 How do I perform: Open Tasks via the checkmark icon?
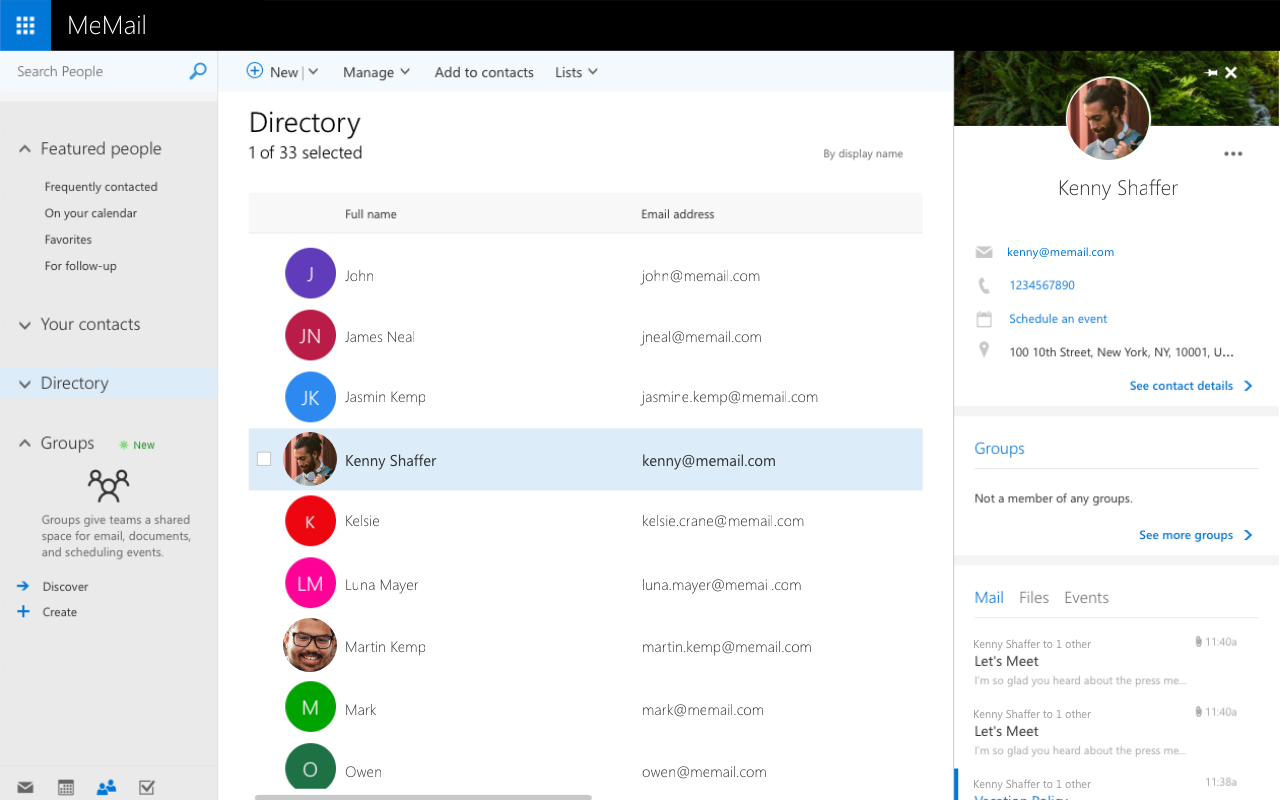146,787
